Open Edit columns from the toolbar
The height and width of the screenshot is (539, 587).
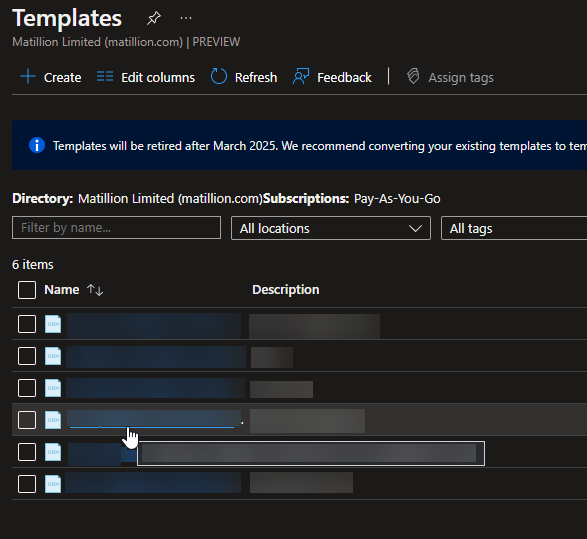point(146,77)
